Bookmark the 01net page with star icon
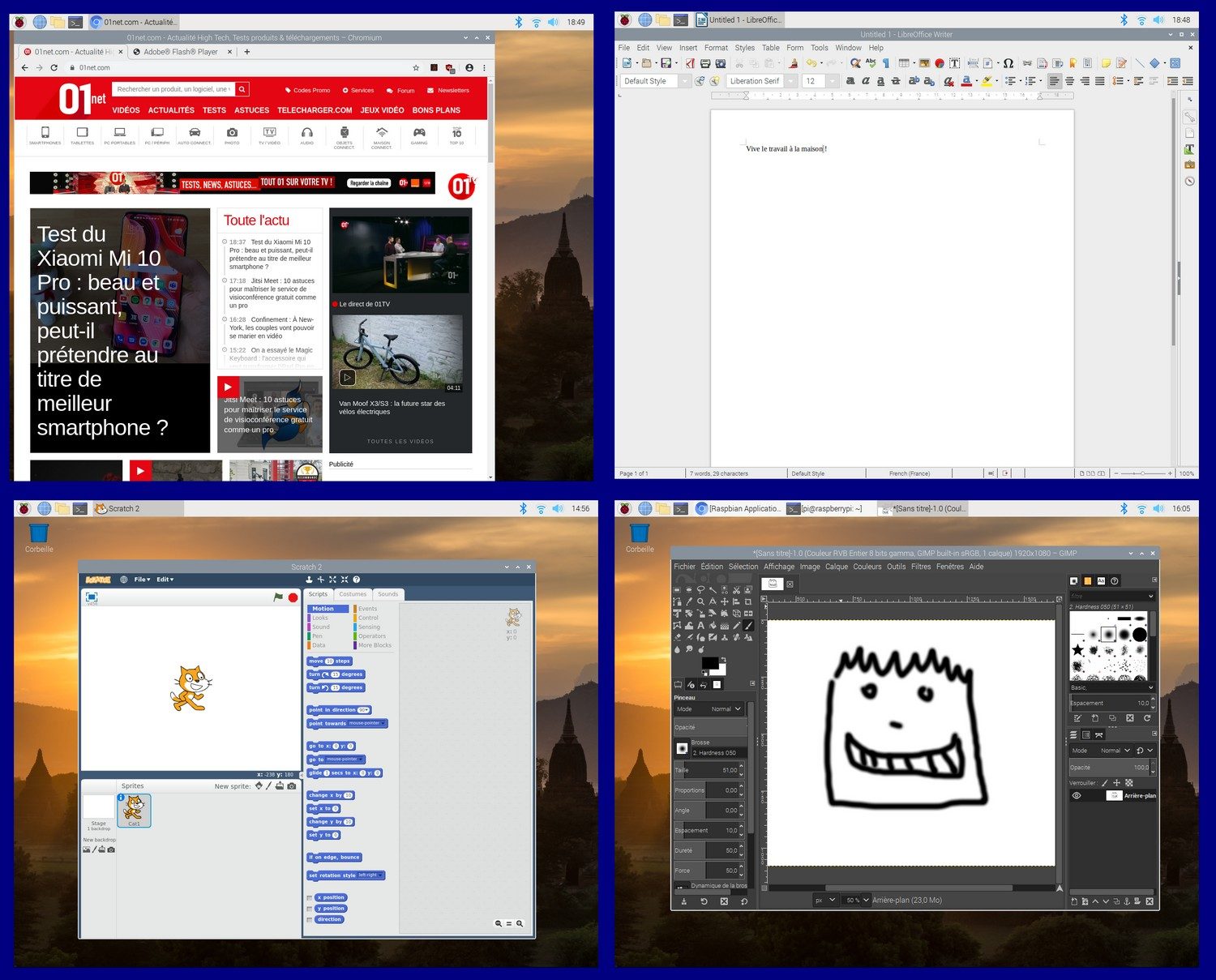The width and height of the screenshot is (1216, 980). (x=416, y=68)
